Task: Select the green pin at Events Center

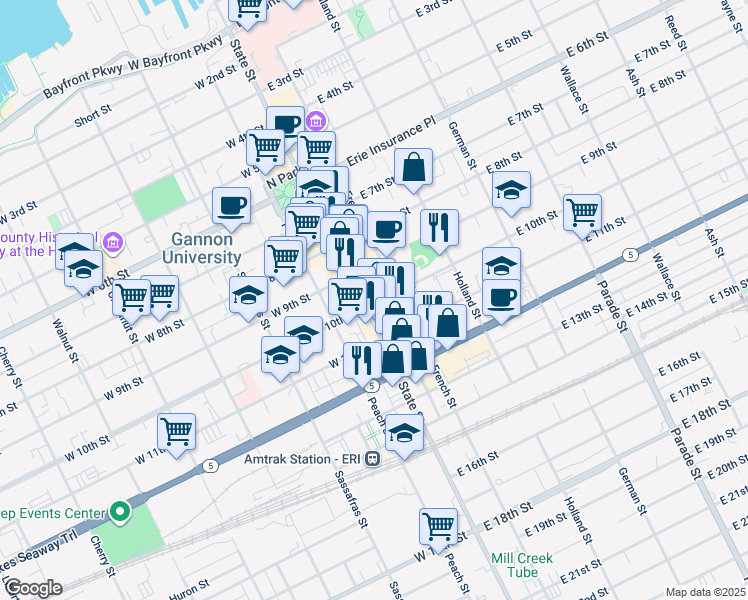Action: point(121,513)
